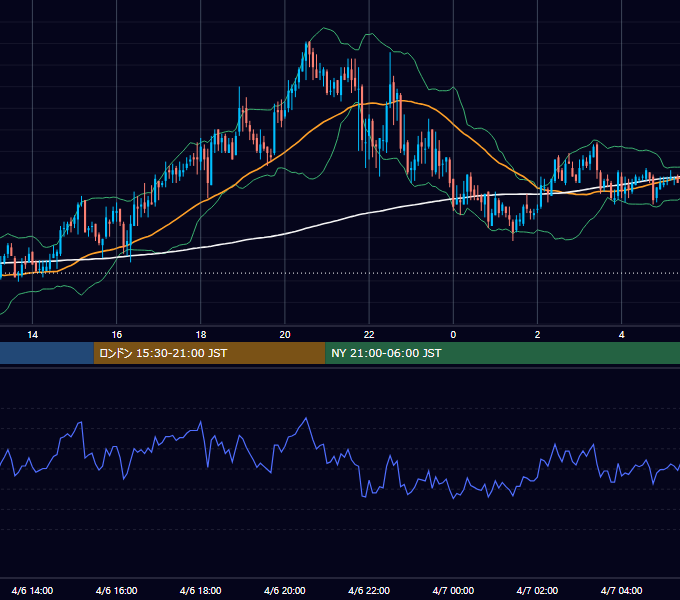Click the 4/7 02:00 date label
680x600 pixels.
pos(537,590)
